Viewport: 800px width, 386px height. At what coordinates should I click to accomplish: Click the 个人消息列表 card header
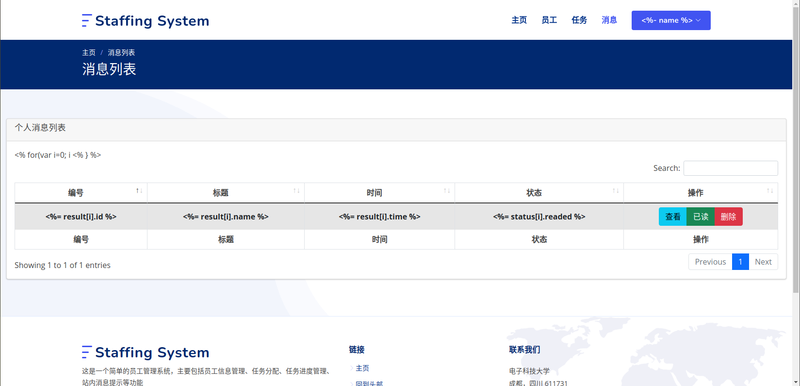coord(396,130)
